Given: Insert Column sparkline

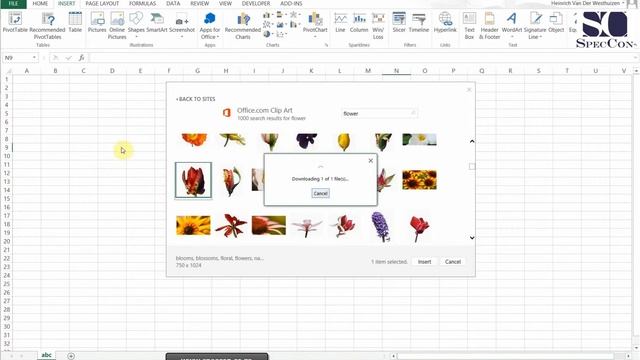Looking at the screenshot, I should point(359,22).
